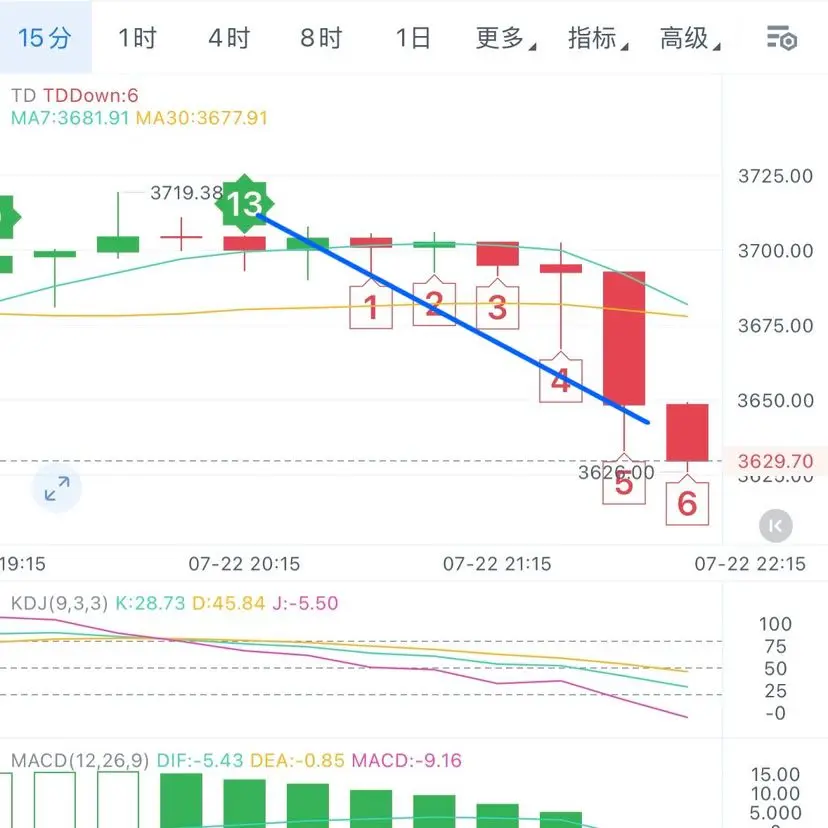Tap the gray K jump-to-latest button
The image size is (828, 828).
[x=776, y=525]
